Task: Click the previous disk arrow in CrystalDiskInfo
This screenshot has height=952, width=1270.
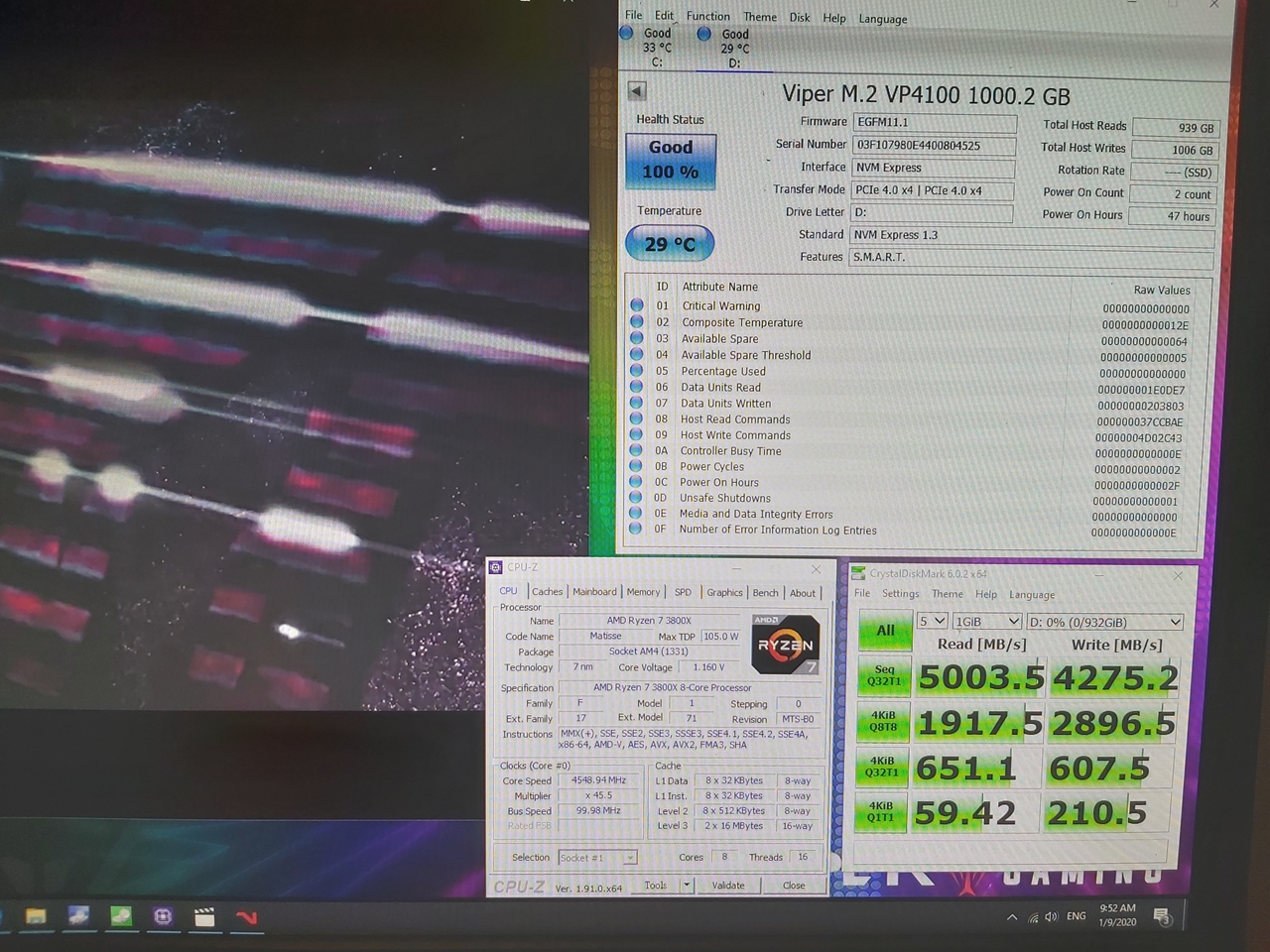Action: tap(637, 91)
